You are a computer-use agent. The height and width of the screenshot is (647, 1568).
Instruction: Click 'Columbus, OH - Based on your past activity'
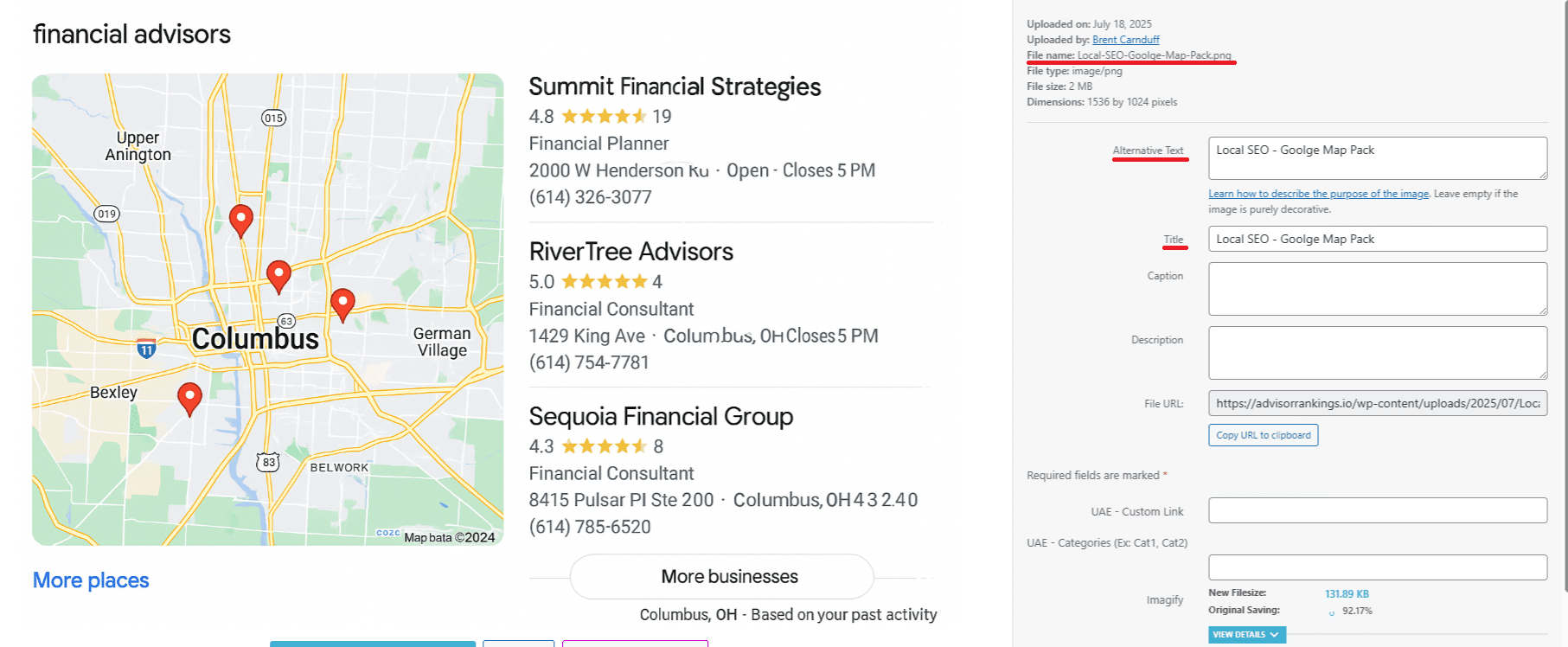[788, 614]
